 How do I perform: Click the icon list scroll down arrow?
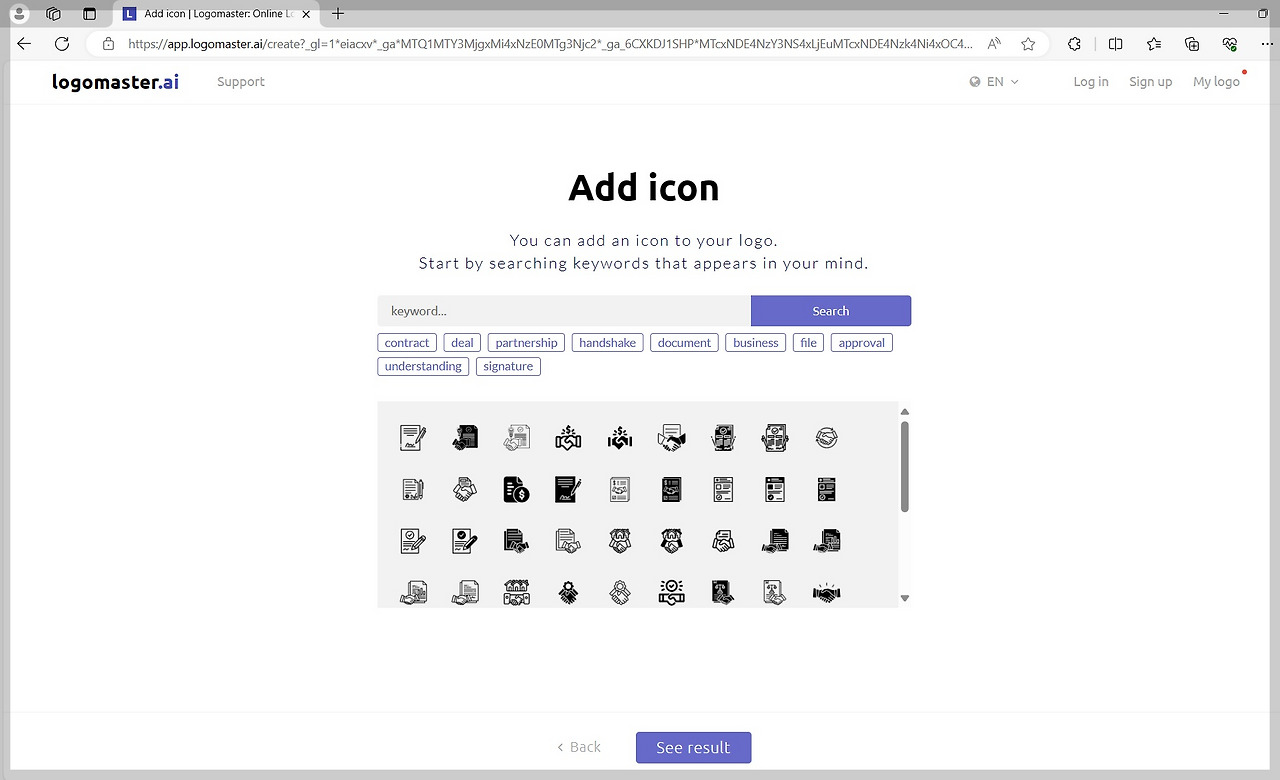pos(905,598)
